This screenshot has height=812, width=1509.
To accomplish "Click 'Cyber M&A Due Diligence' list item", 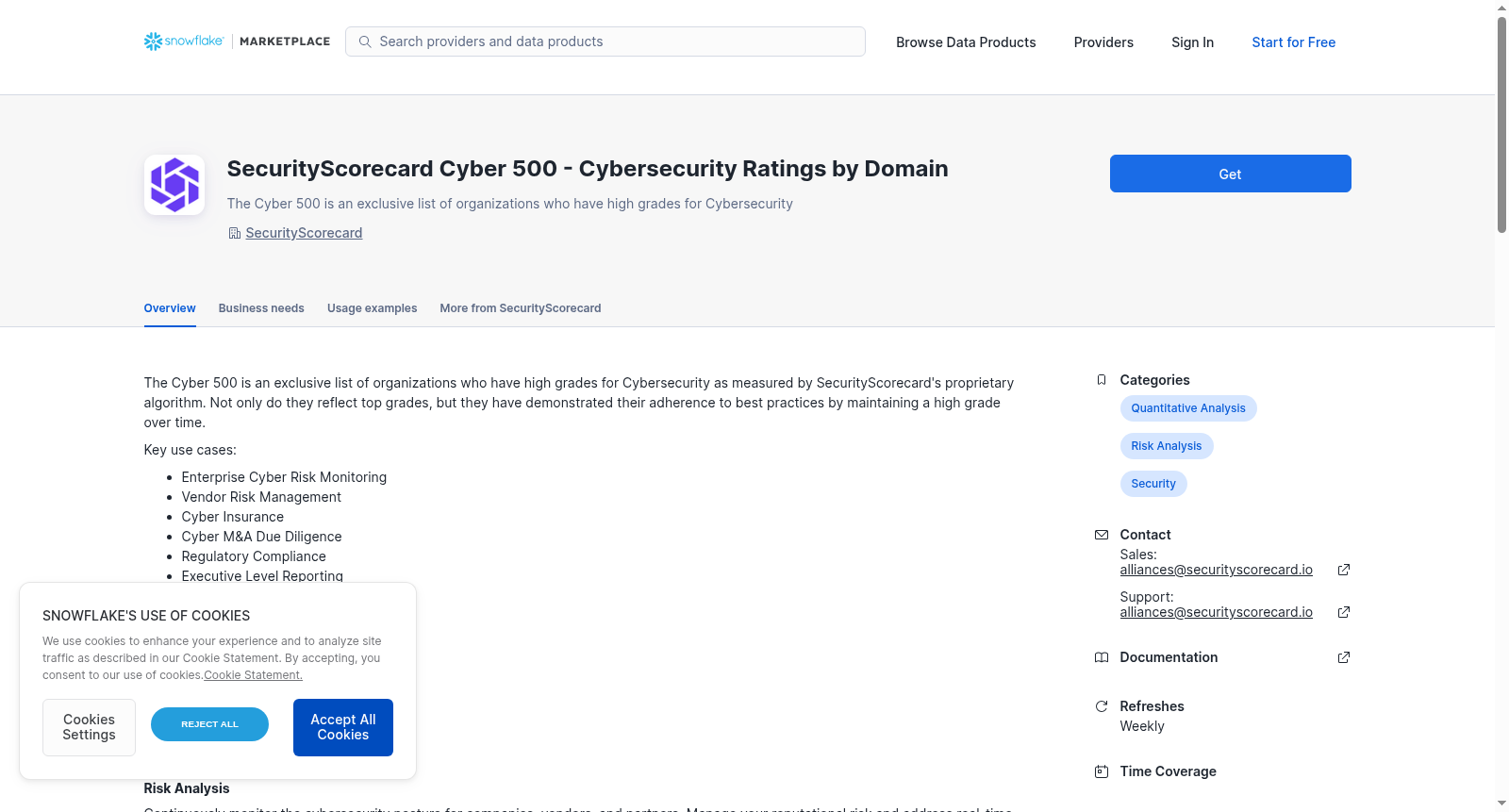I will coord(261,537).
